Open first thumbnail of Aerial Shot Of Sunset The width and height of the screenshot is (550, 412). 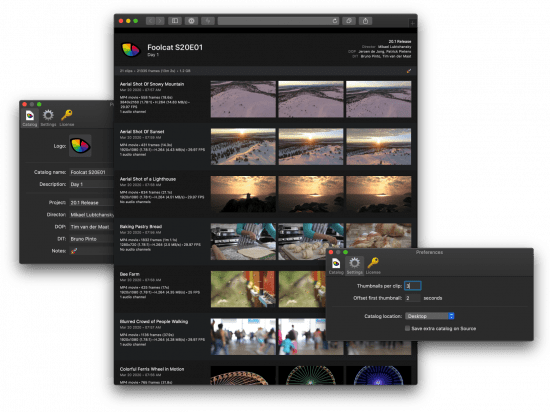coord(243,147)
